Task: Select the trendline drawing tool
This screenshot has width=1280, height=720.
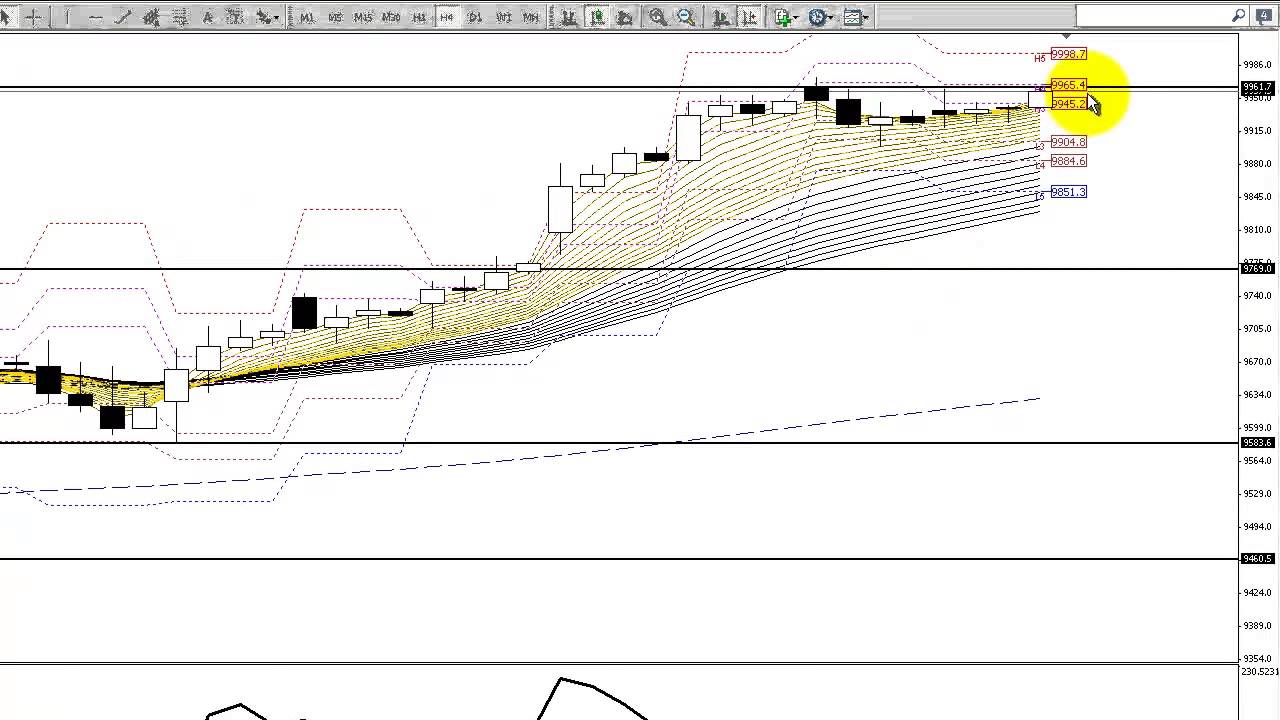Action: 123,17
